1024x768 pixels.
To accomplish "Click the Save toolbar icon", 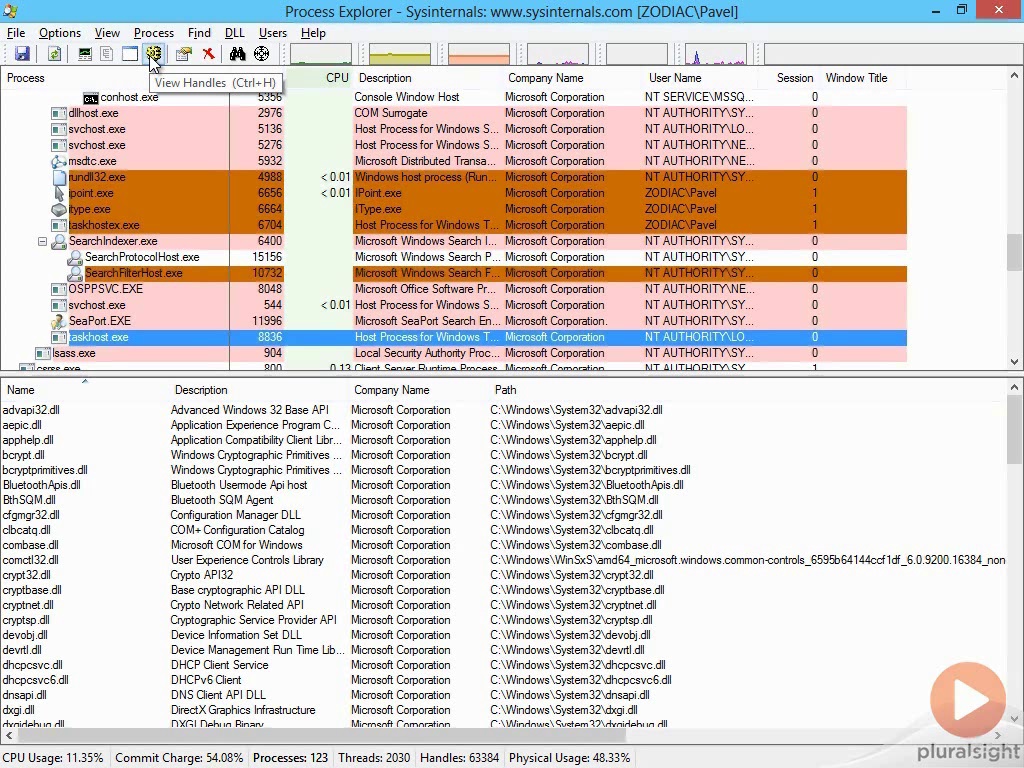I will click(x=22, y=54).
